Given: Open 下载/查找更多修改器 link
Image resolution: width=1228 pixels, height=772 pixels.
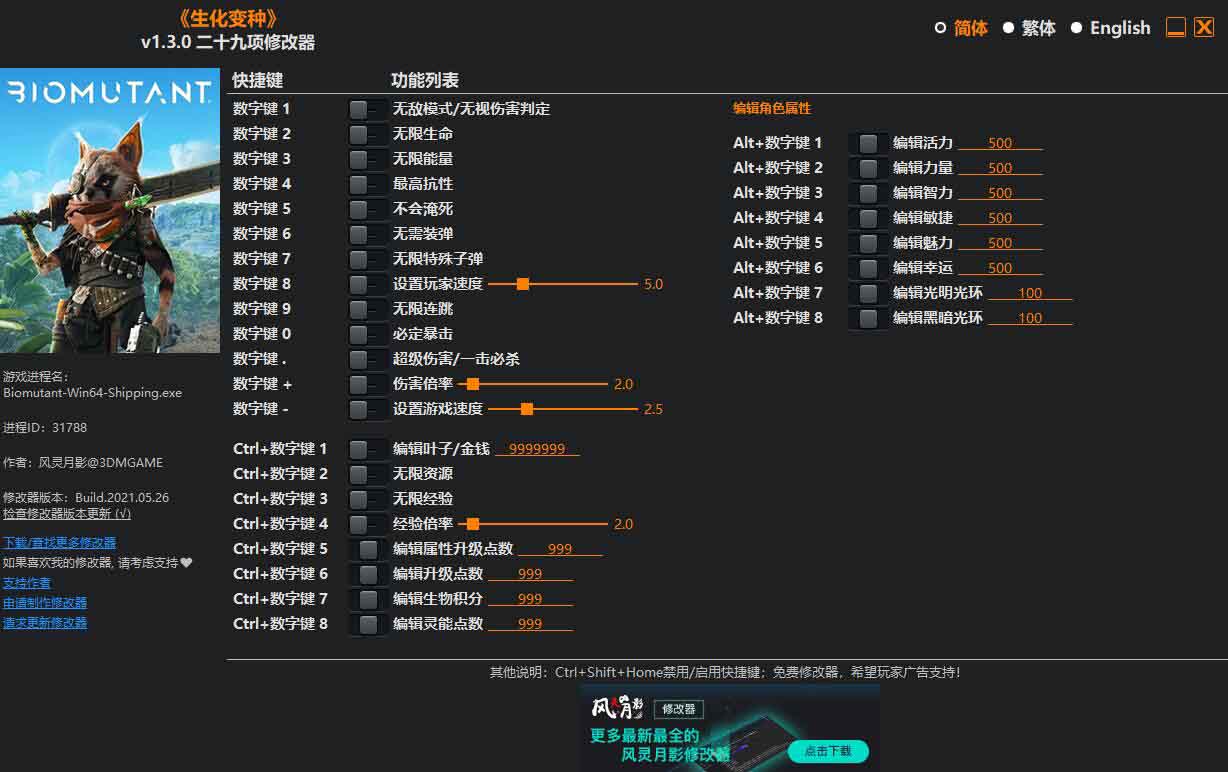Looking at the screenshot, I should pos(60,542).
